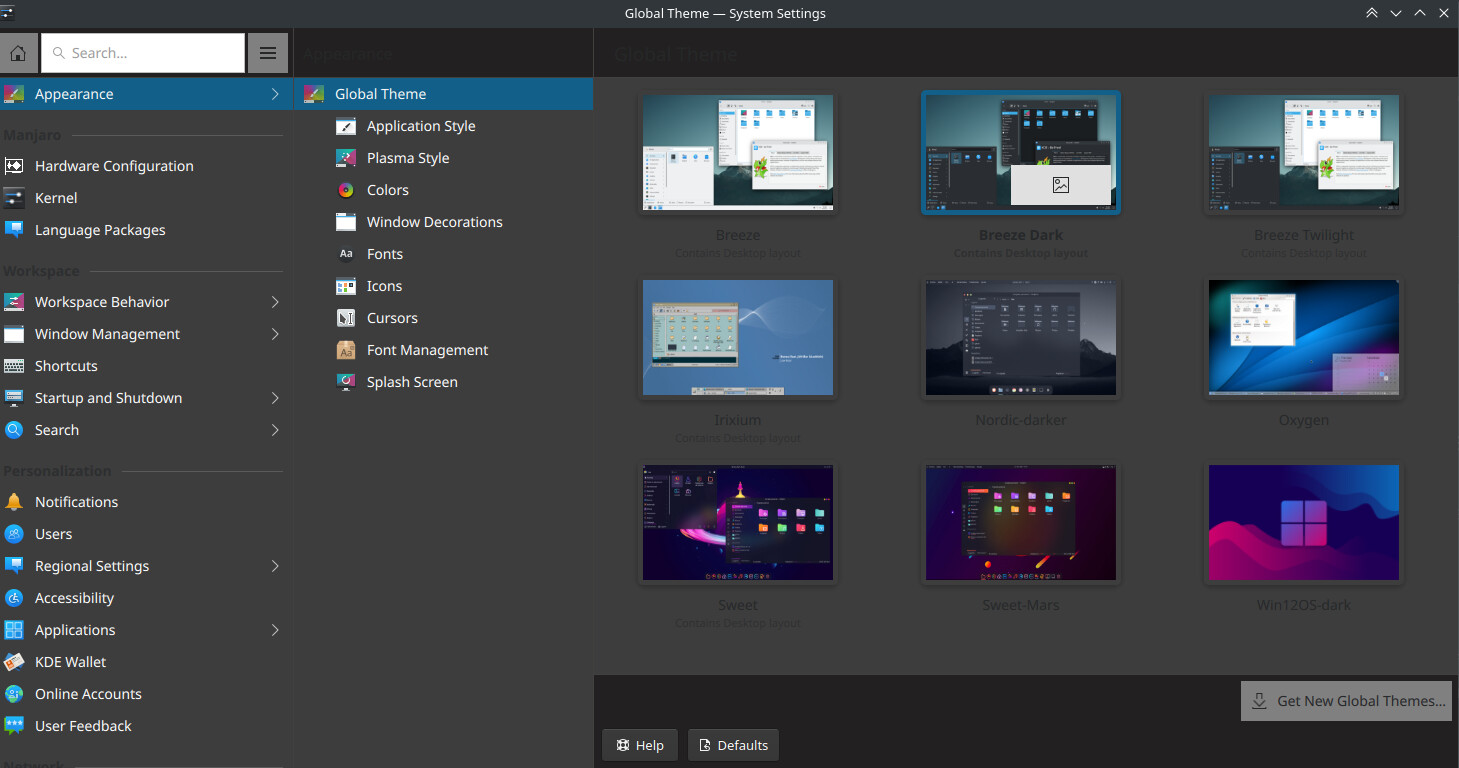The image size is (1459, 768).
Task: Open the Accessibility icon
Action: tap(14, 598)
